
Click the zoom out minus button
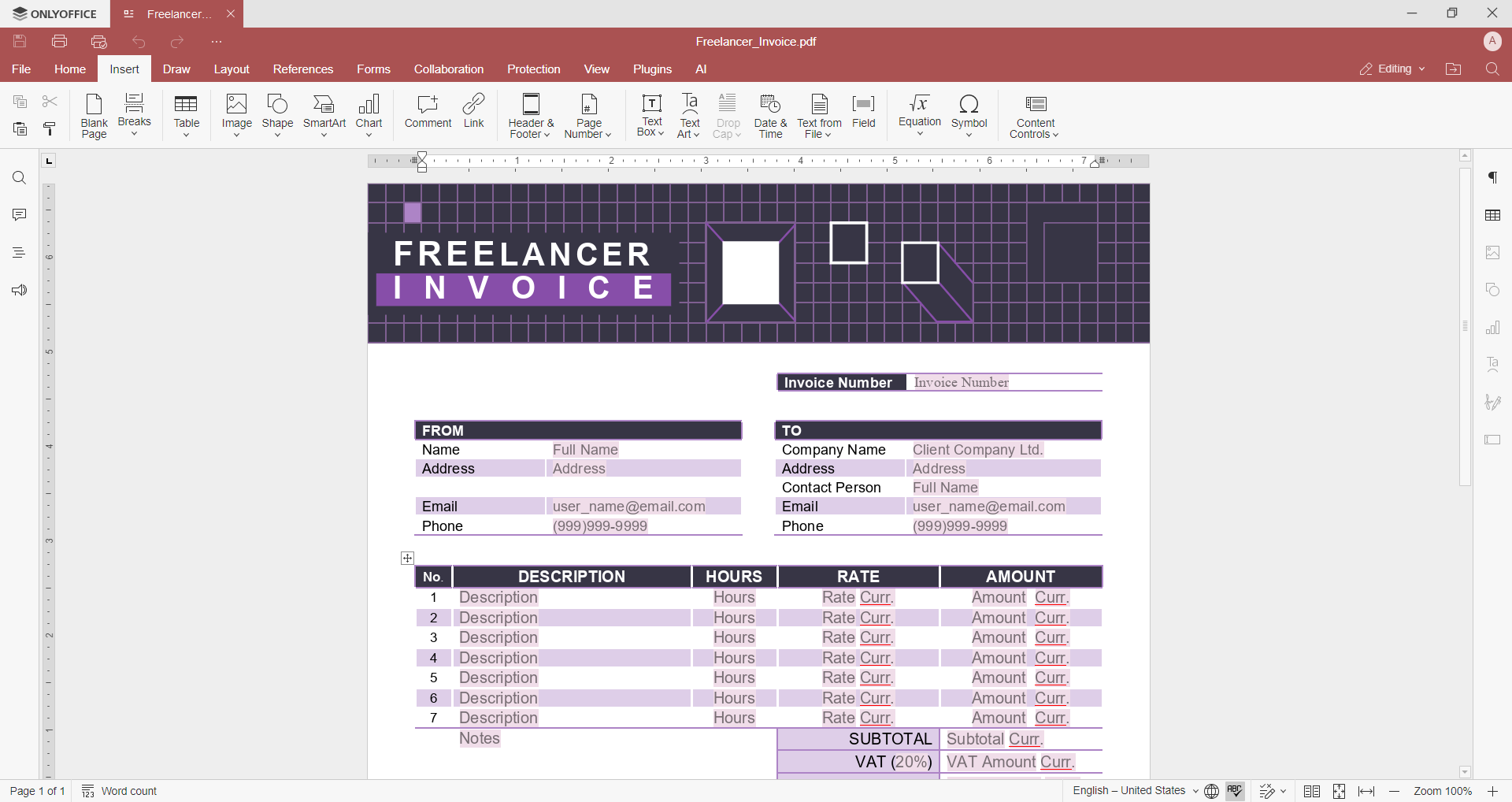[1394, 791]
